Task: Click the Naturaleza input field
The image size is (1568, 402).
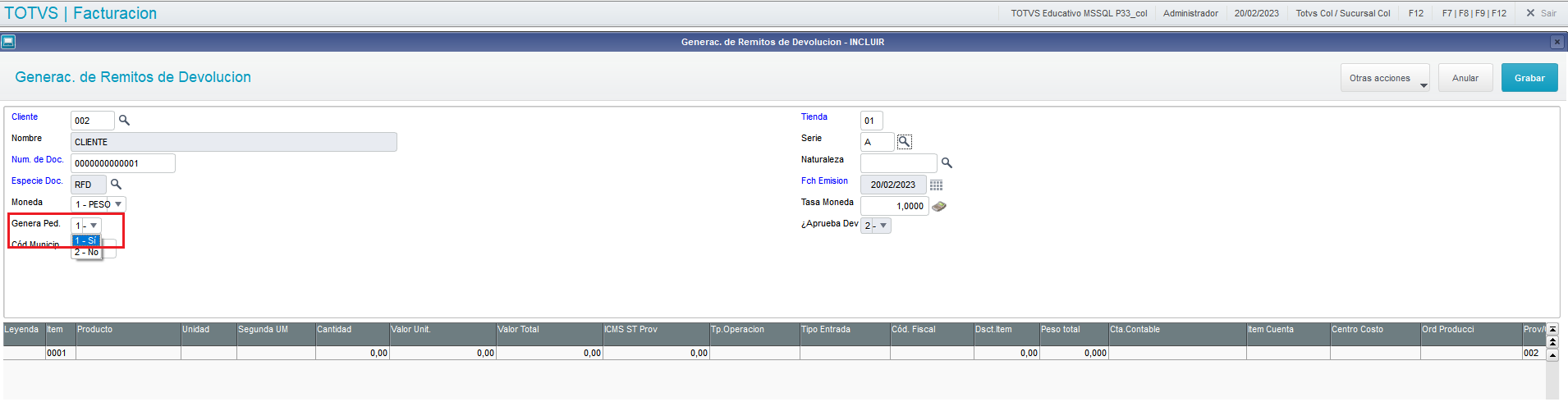Action: coord(899,163)
